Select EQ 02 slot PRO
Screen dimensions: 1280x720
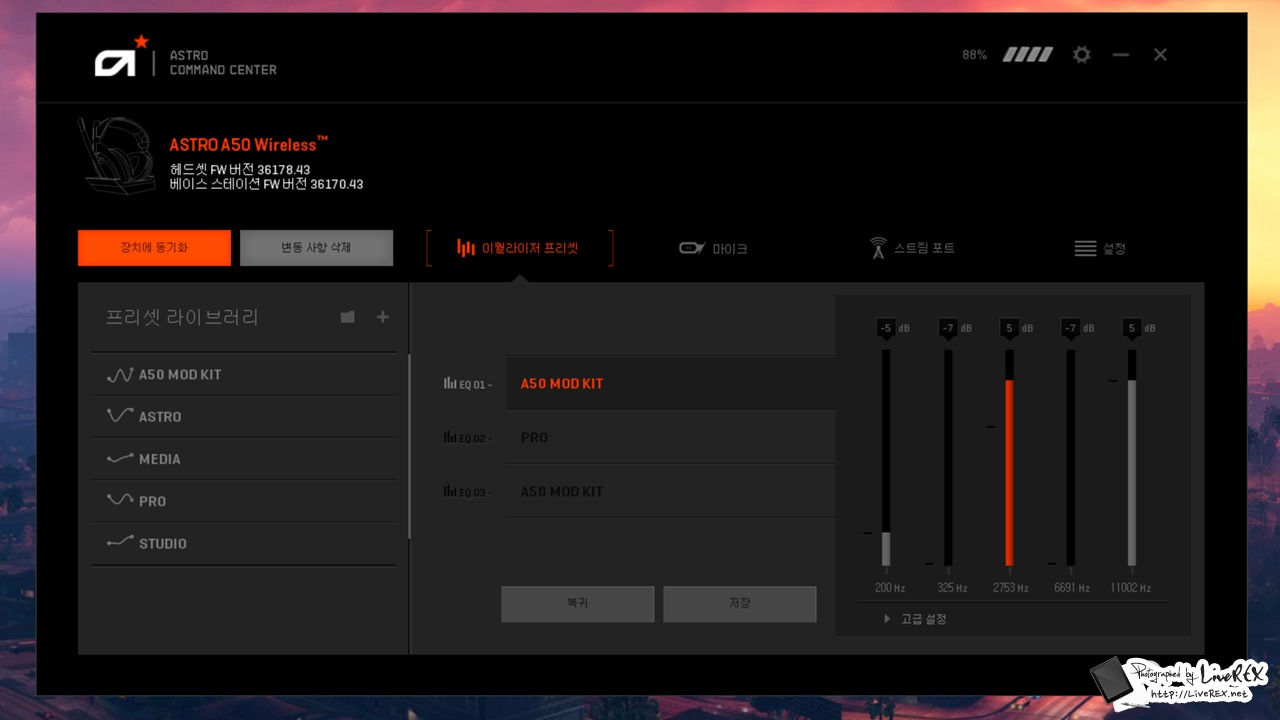pos(670,437)
